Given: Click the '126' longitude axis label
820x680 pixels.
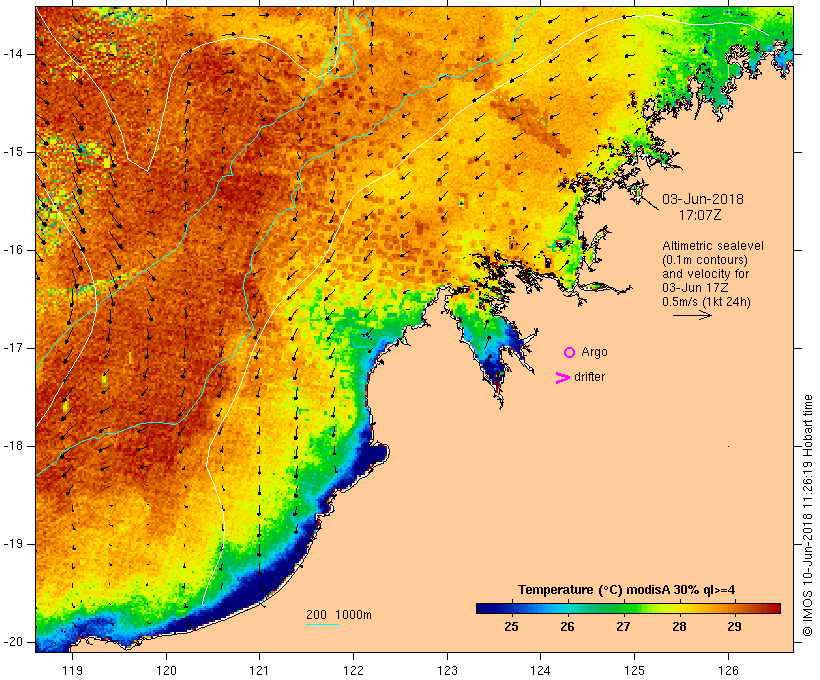Looking at the screenshot, I should pyautogui.click(x=728, y=671).
